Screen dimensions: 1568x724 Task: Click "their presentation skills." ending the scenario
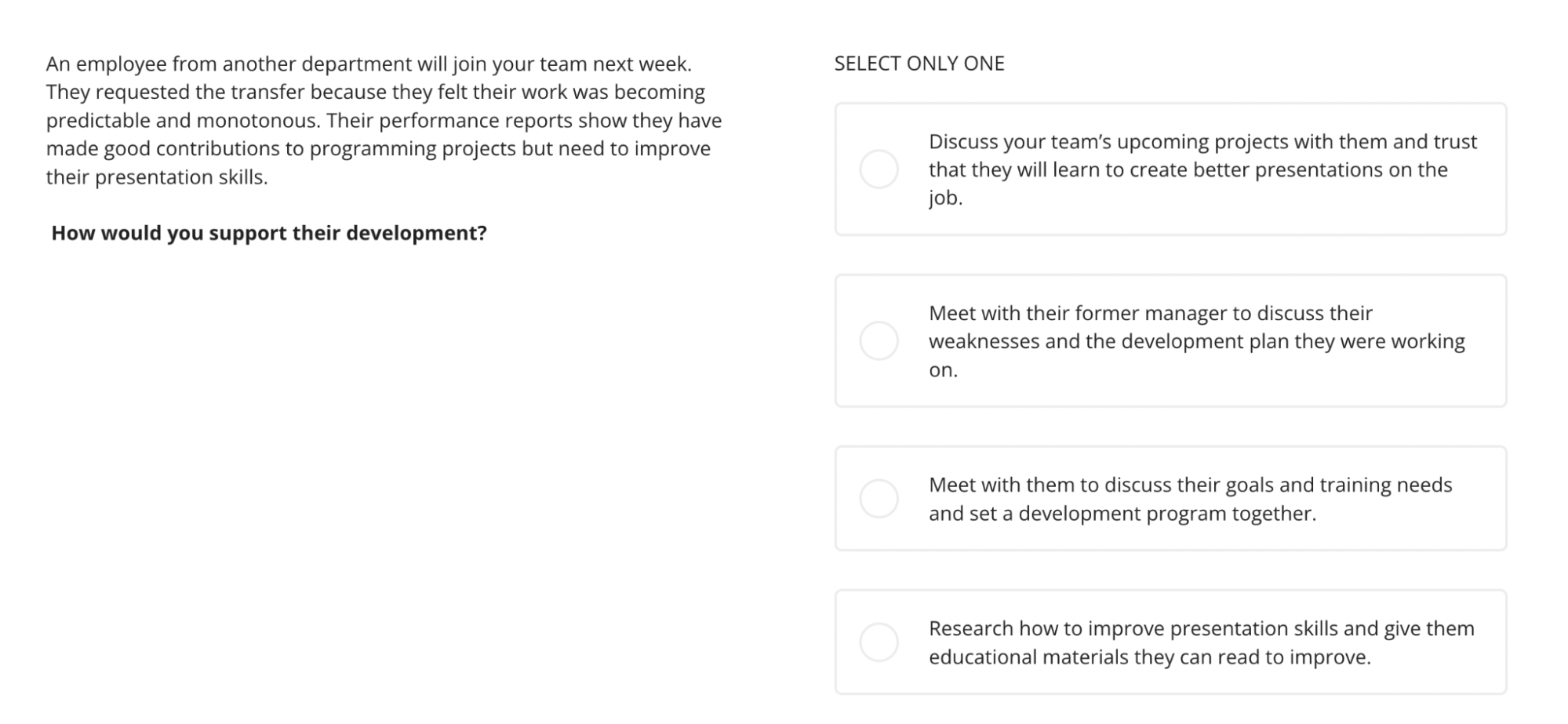tap(157, 177)
